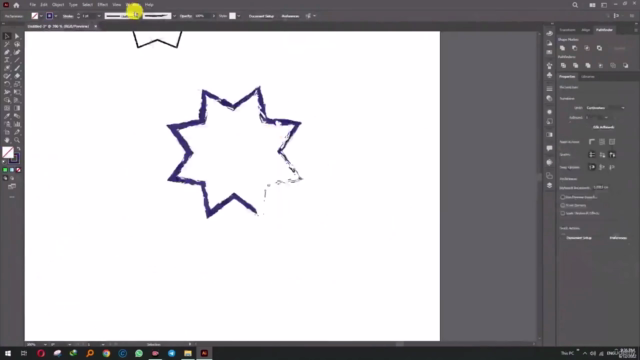Select the Paintbrush tool
Screen dimensions: 640x360
[x=17, y=68]
